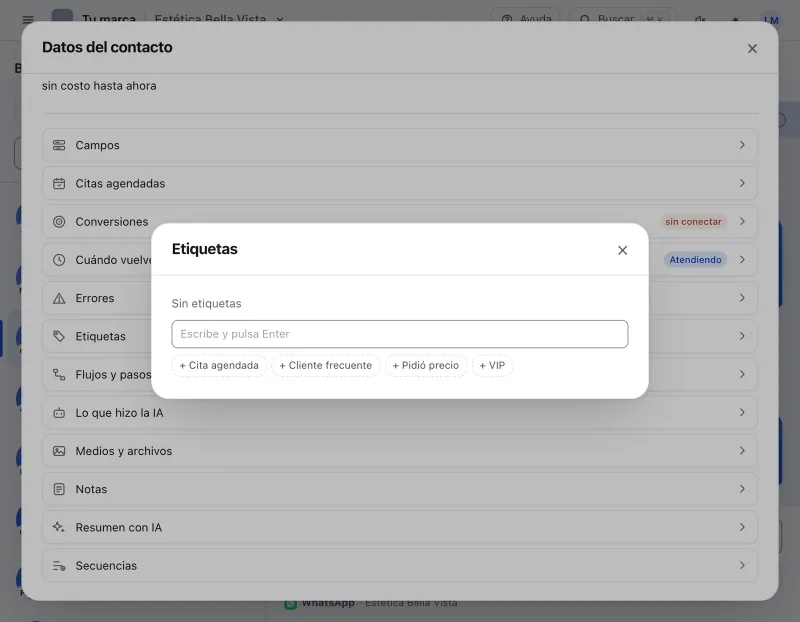This screenshot has height=622, width=800.
Task: Expand the Secuencias row chevron
Action: click(742, 565)
